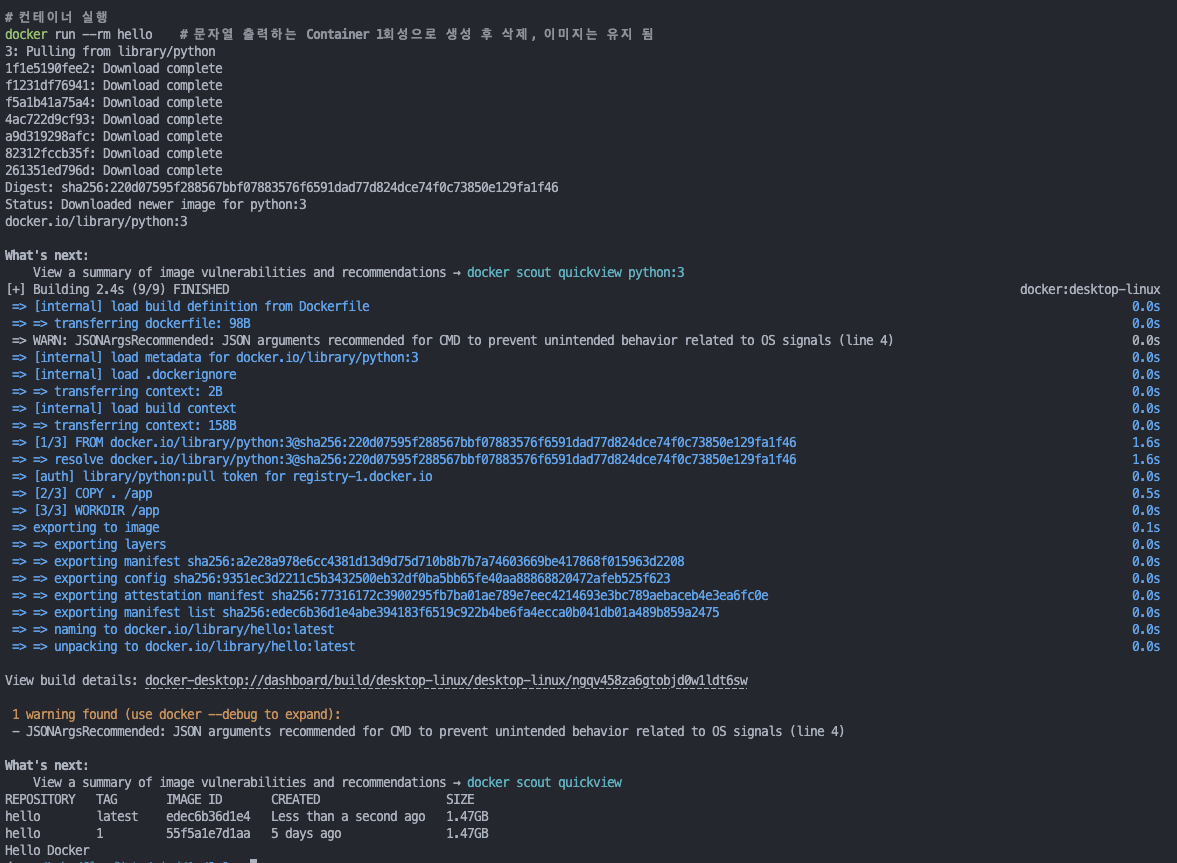Click 'Status: Downloaded newer image for python:3'

point(155,205)
